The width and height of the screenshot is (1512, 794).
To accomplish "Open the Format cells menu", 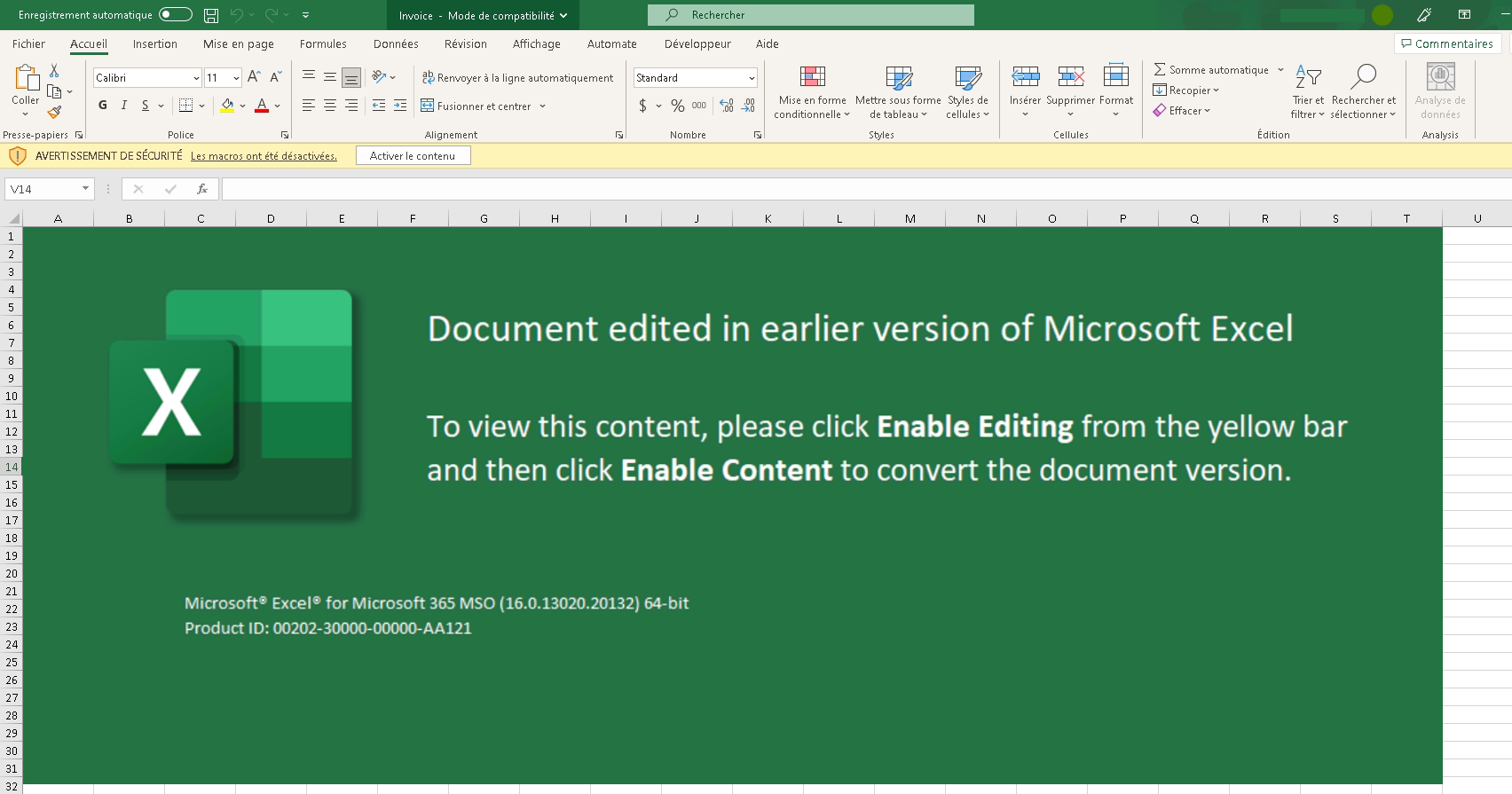I will (1116, 91).
